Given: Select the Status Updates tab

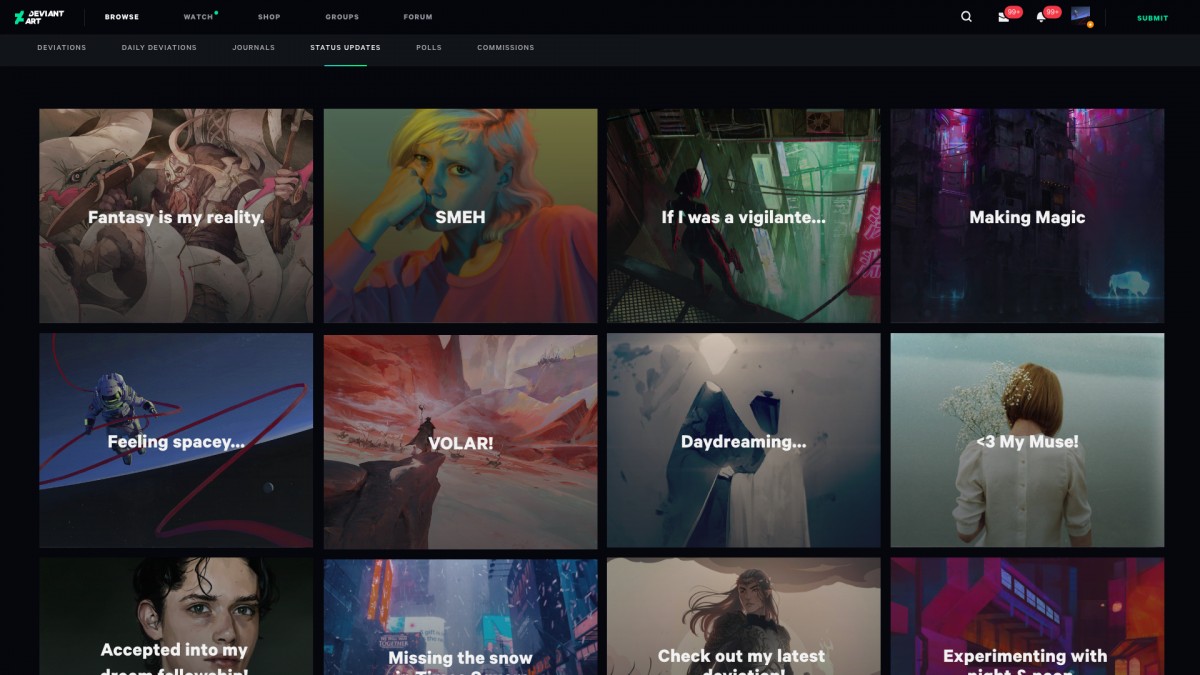Looking at the screenshot, I should 345,48.
